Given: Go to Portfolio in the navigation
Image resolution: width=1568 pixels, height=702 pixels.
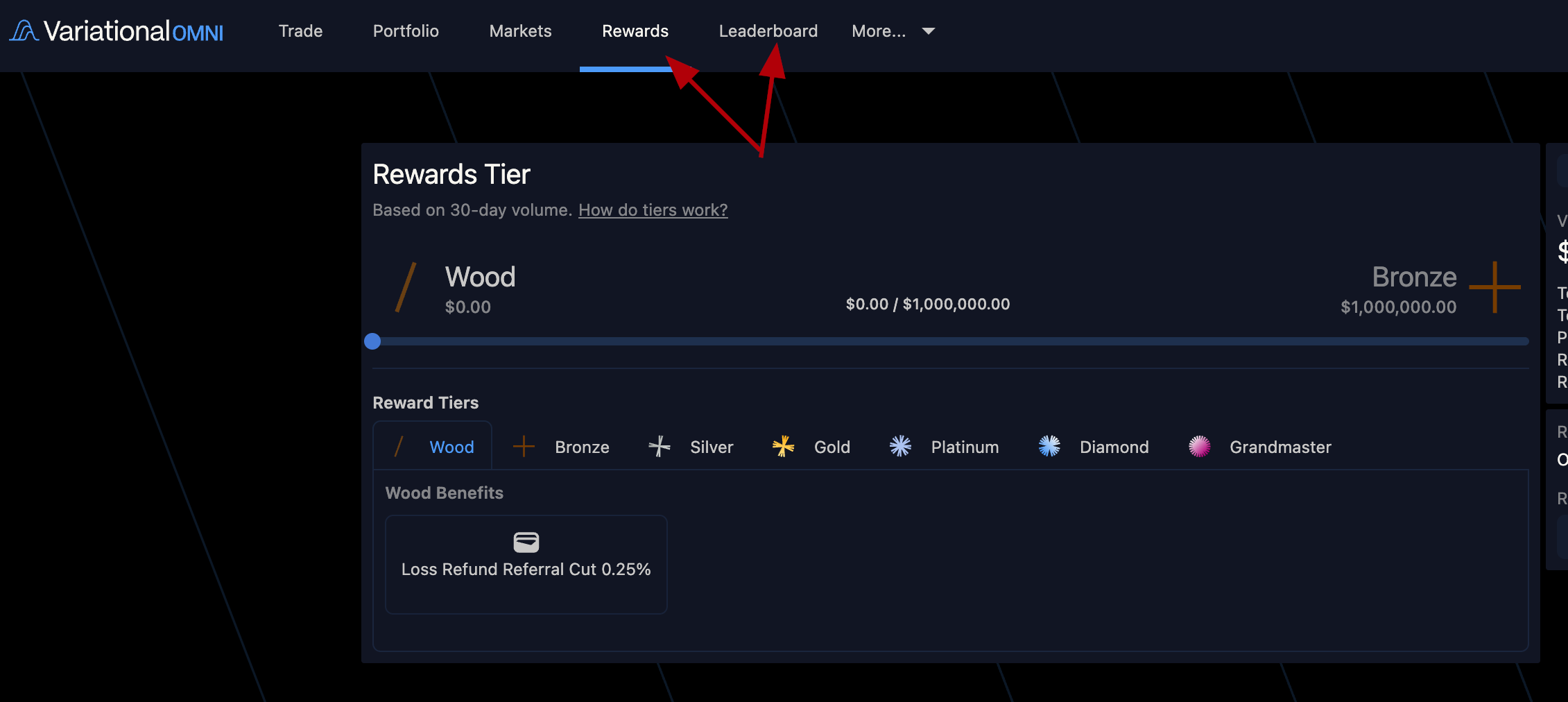Looking at the screenshot, I should tap(406, 31).
